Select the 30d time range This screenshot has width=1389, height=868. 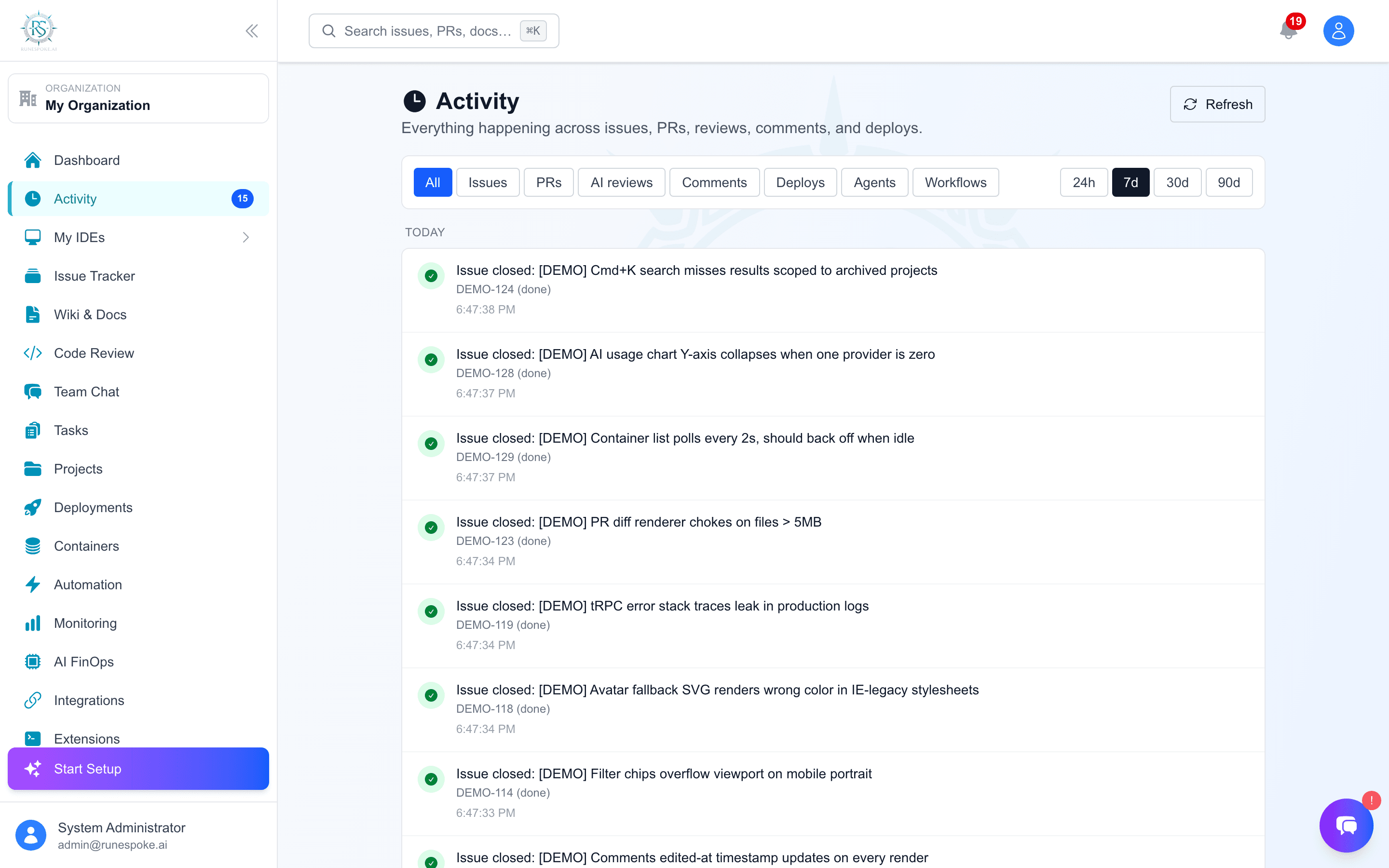pos(1177,183)
